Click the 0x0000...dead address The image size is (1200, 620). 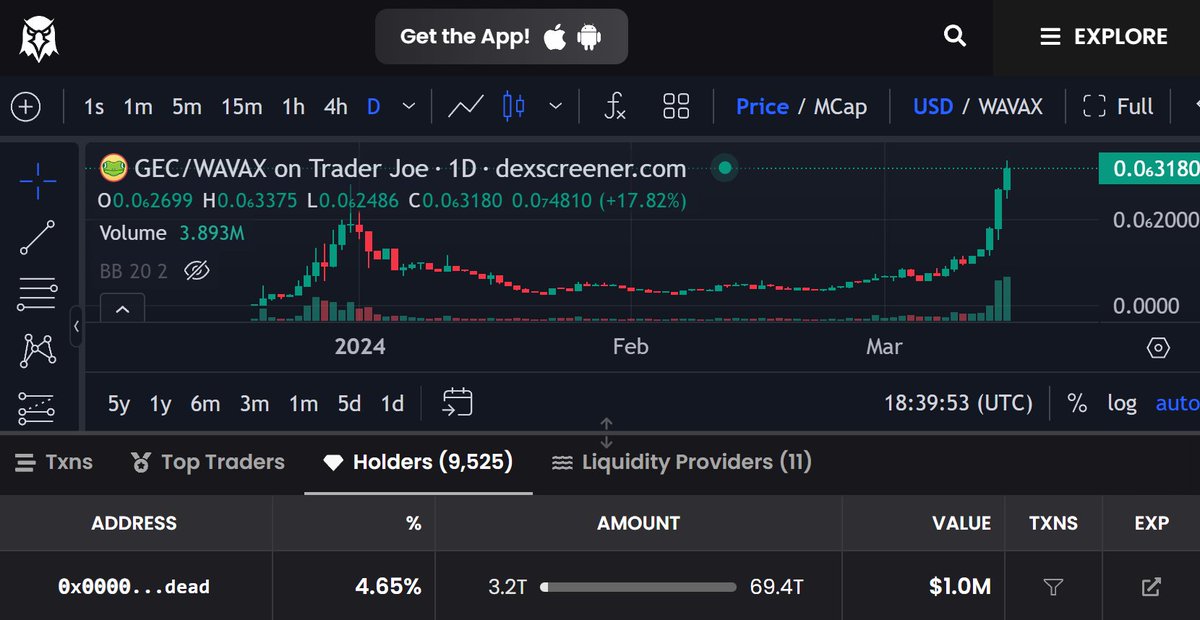click(134, 587)
